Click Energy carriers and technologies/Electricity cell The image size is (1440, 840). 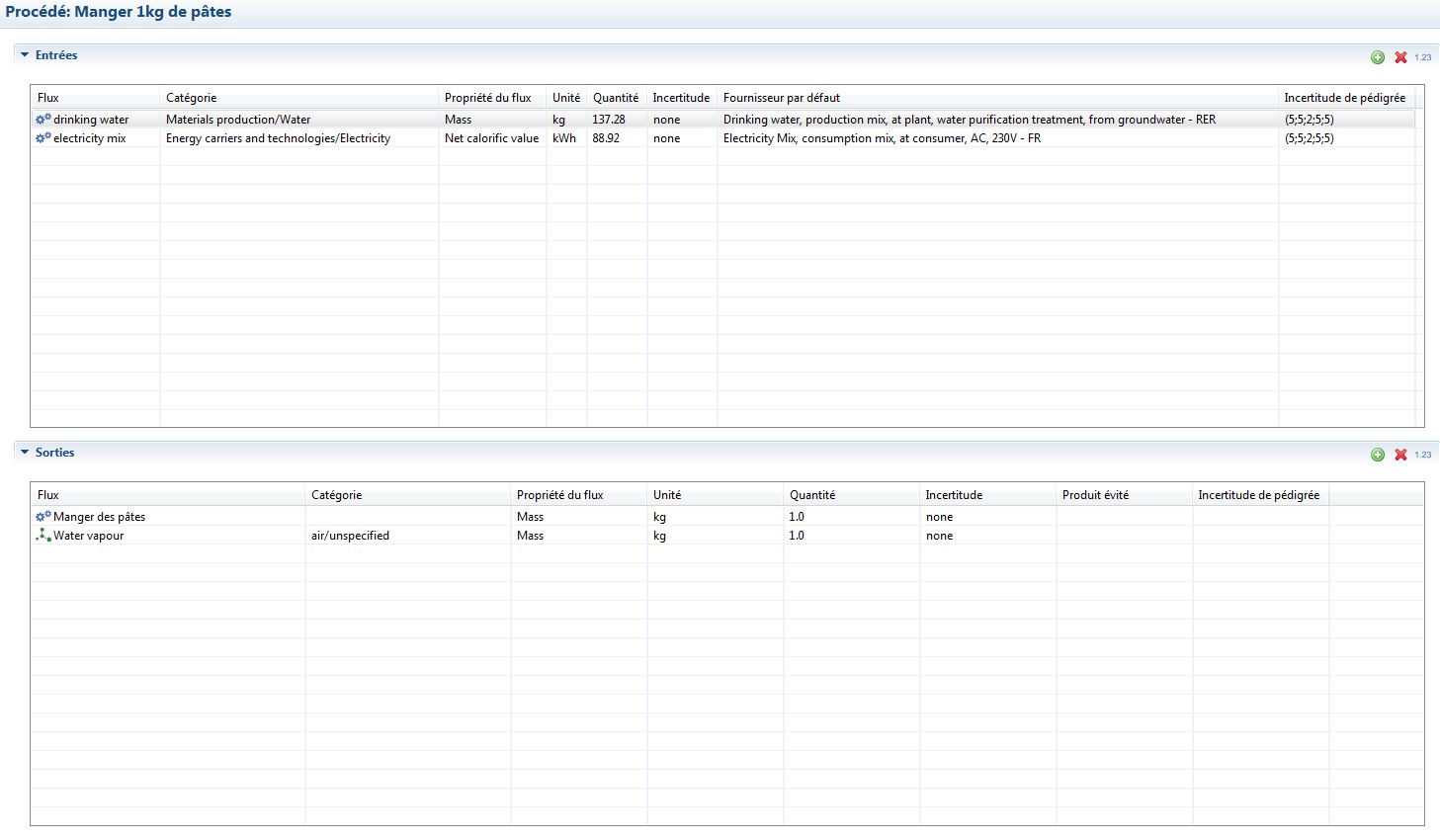point(298,138)
